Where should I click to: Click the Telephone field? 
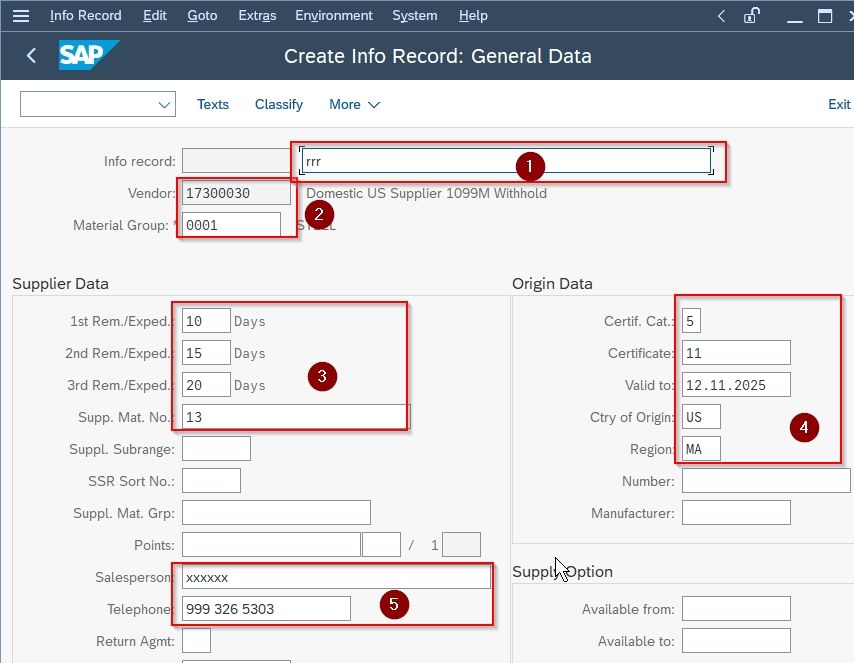tap(266, 609)
